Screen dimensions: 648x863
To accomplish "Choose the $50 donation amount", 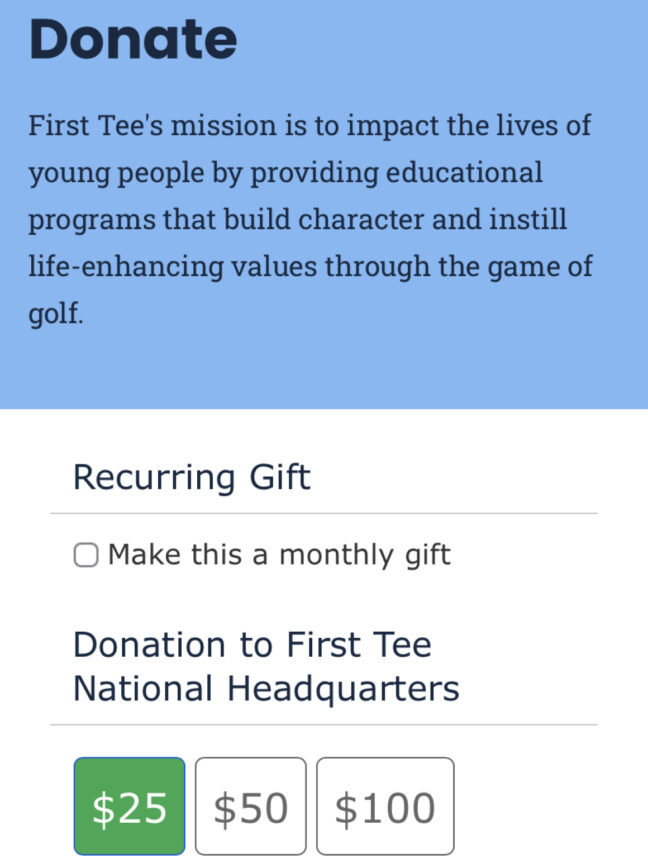I will [251, 806].
